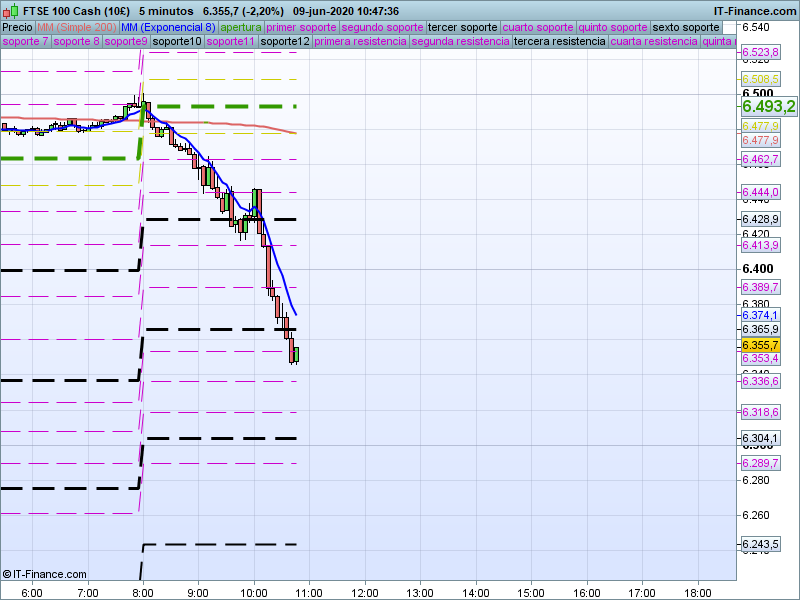Image resolution: width=800 pixels, height=600 pixels.
Task: Select the soporte10 label
Action: click(x=177, y=41)
